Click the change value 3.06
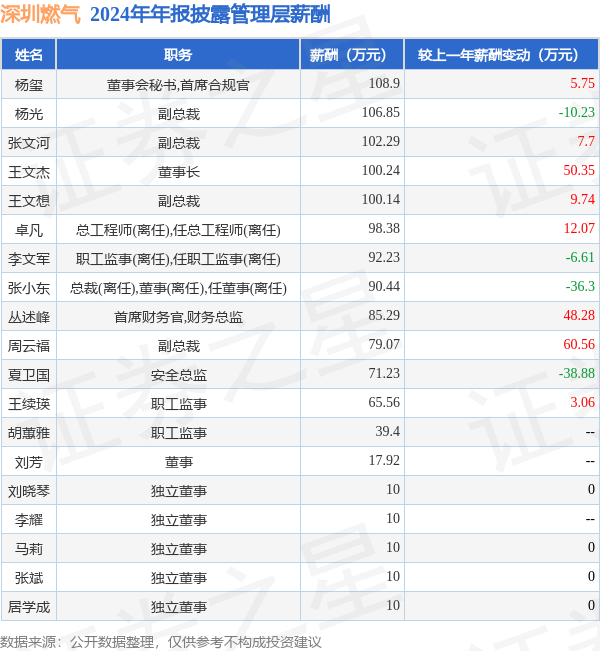The height and width of the screenshot is (651, 600). click(582, 402)
